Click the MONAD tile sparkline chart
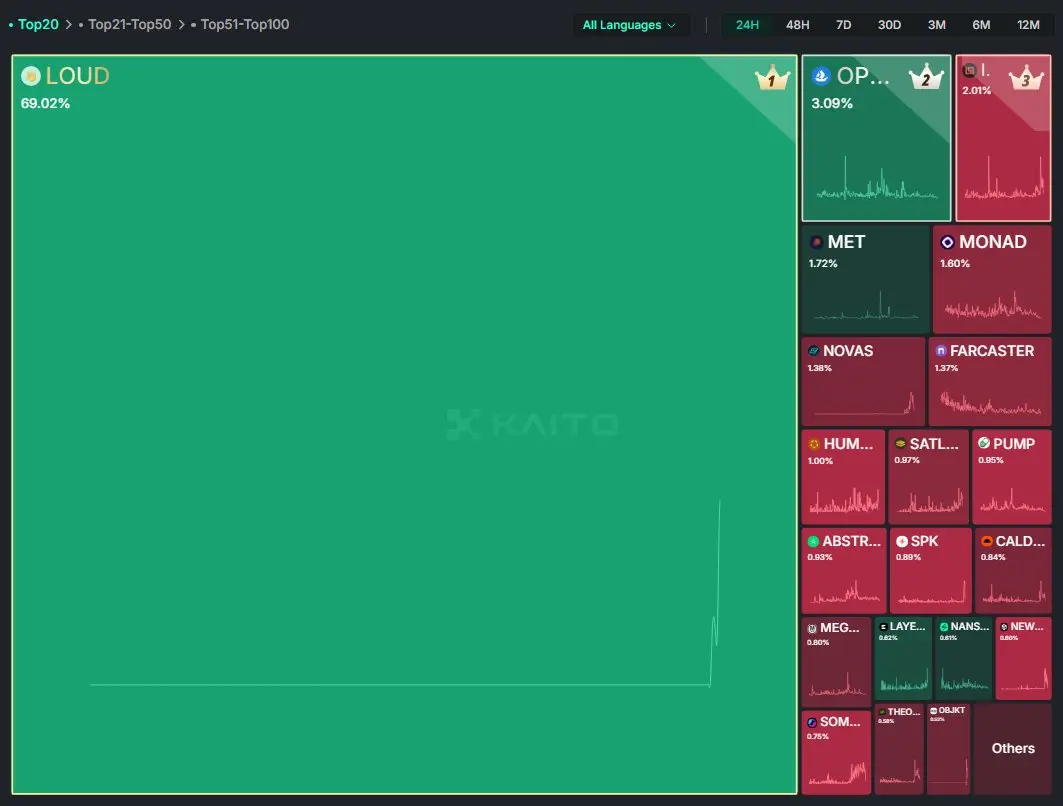The height and width of the screenshot is (806, 1063). pyautogui.click(x=992, y=305)
